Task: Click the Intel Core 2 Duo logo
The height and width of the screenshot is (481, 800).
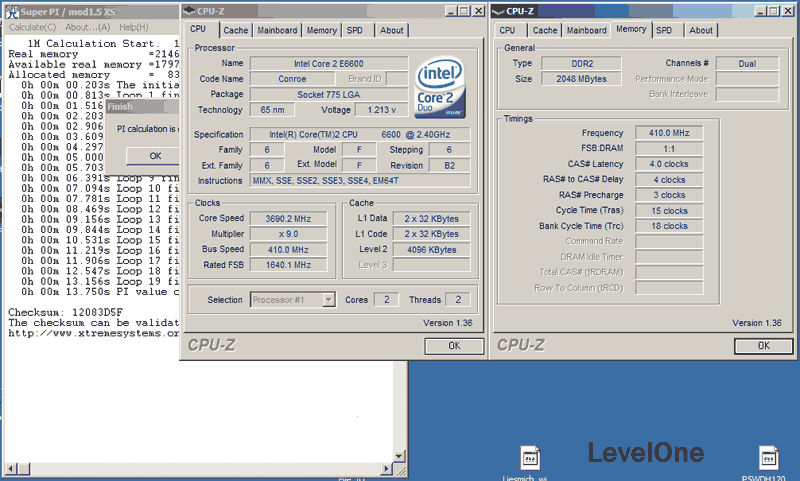Action: (x=439, y=87)
